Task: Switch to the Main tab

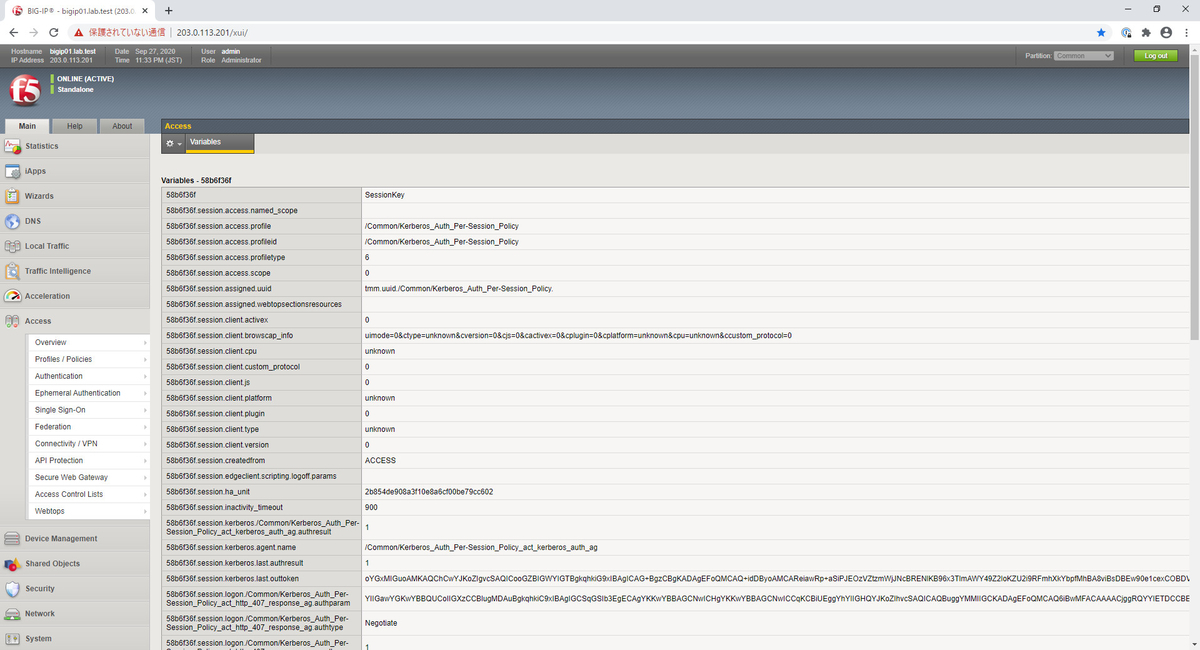Action: [x=27, y=126]
